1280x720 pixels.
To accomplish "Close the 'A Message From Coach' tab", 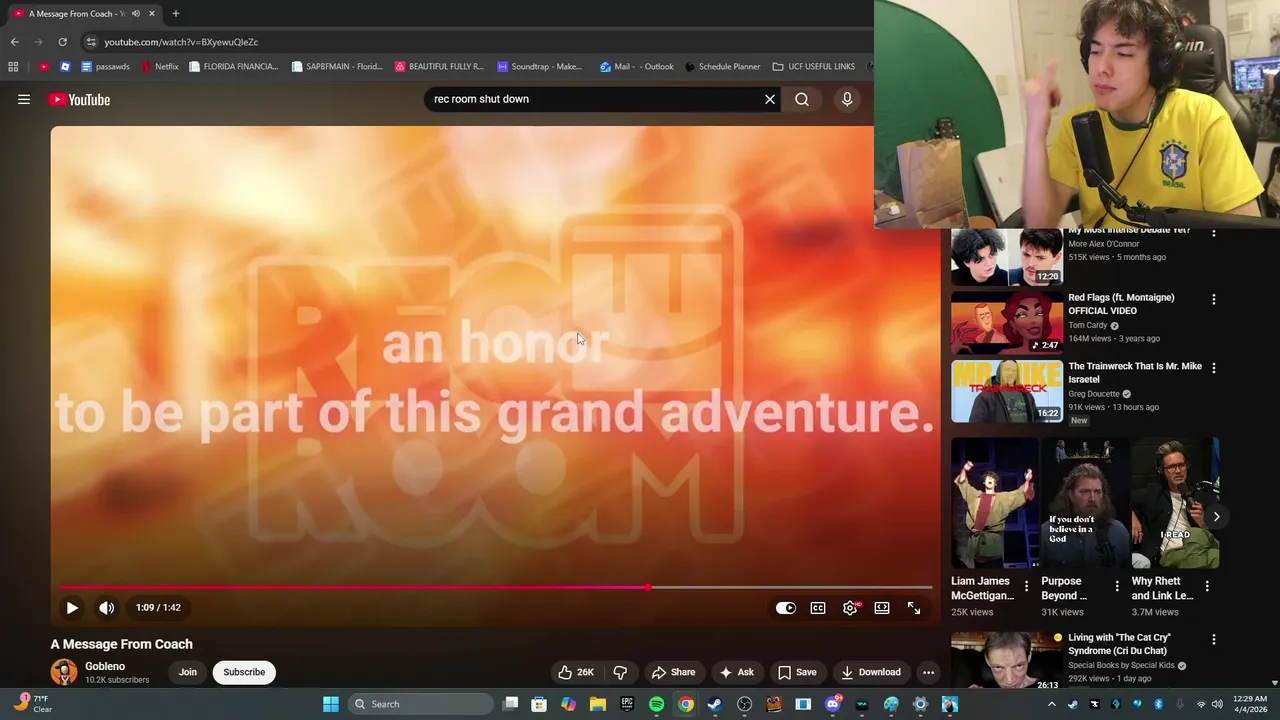I will point(152,13).
